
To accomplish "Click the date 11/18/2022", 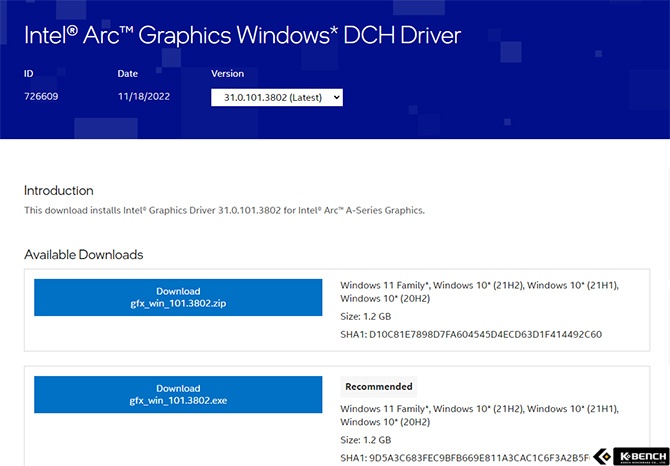I will [x=144, y=97].
